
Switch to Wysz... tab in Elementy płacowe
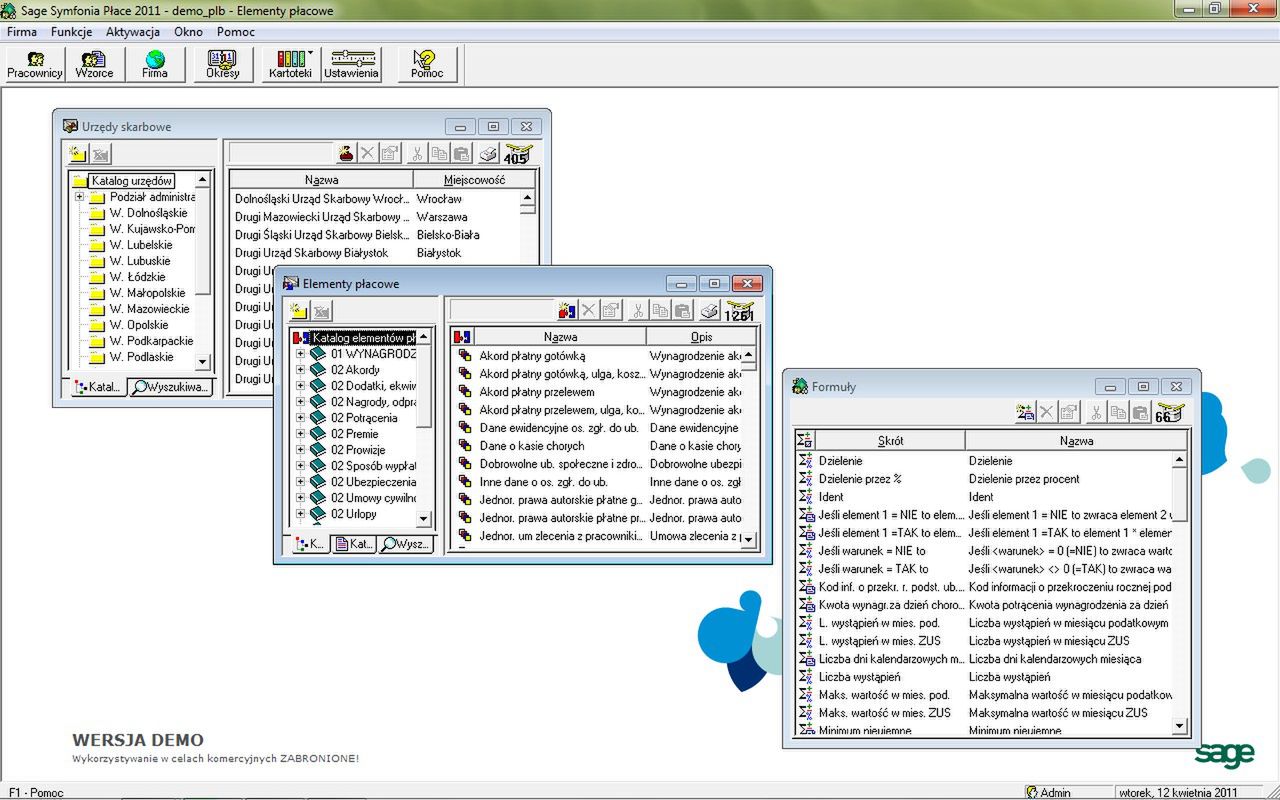405,544
